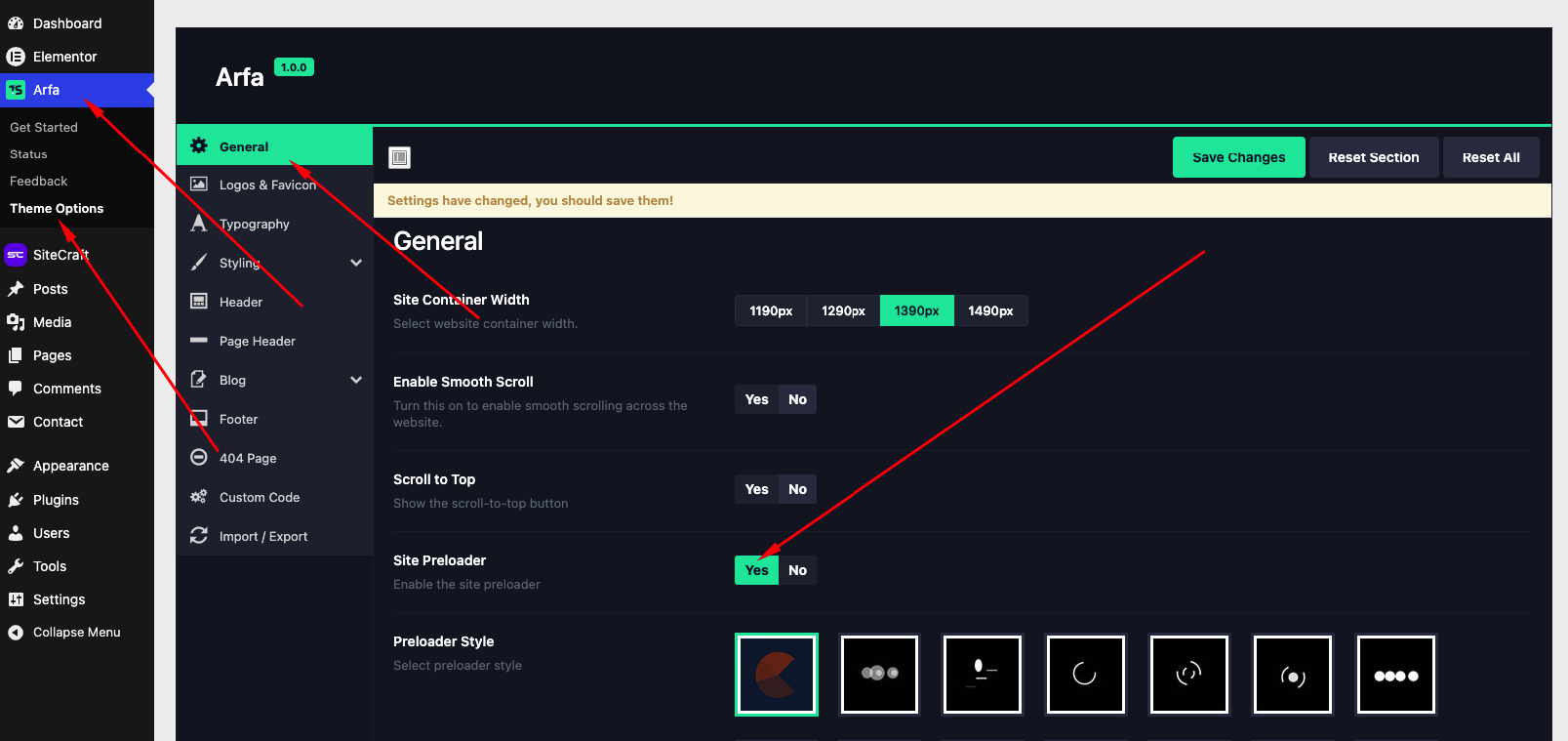The image size is (1568, 741).
Task: Select the Pac-Man preloader style
Action: (777, 675)
